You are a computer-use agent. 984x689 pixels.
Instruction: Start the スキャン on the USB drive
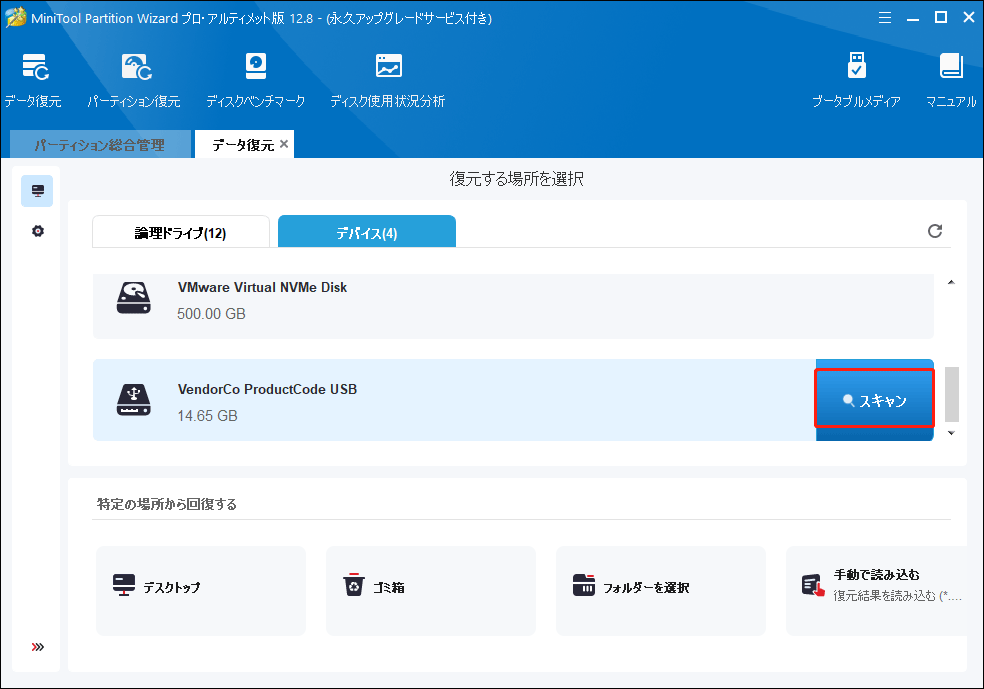pyautogui.click(x=874, y=399)
